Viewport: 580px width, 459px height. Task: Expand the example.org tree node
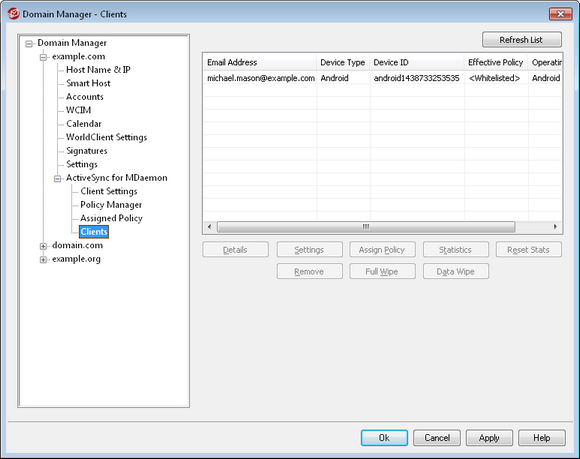(x=43, y=260)
